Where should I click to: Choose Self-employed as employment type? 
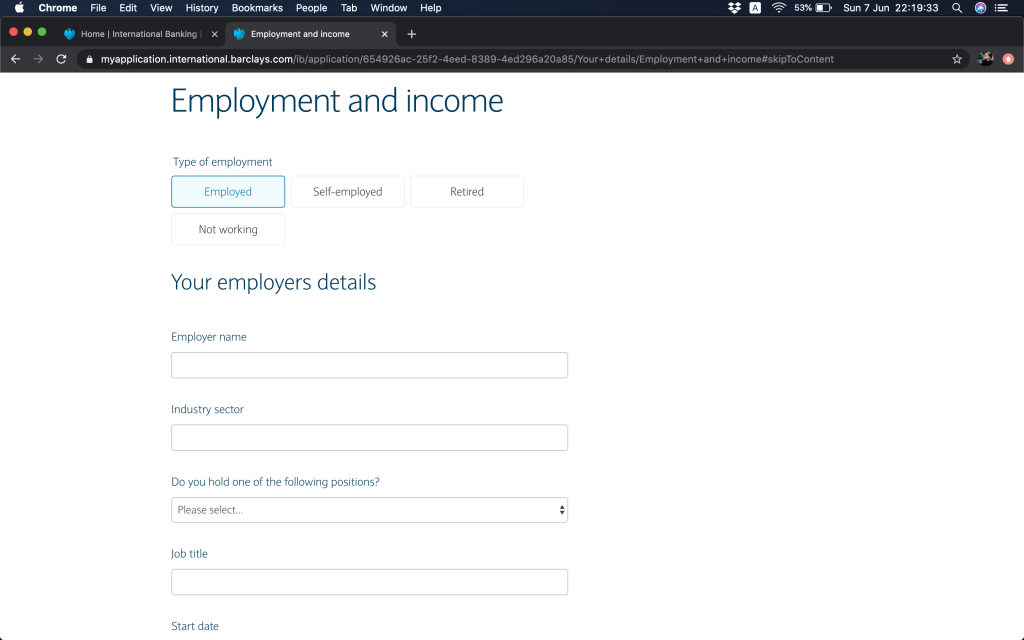[x=347, y=192]
